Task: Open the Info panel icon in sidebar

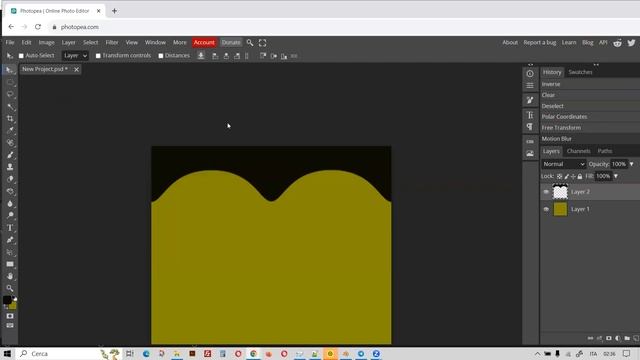Action: pos(530,74)
